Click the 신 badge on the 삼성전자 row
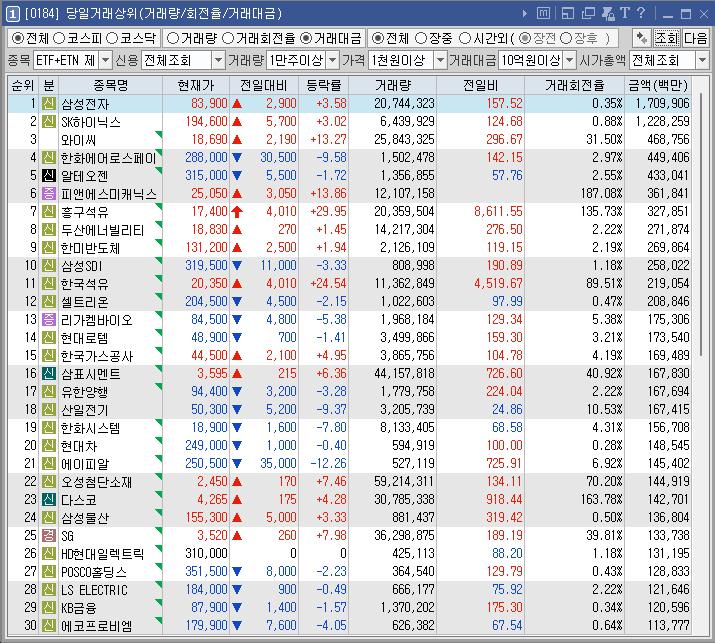The height and width of the screenshot is (643, 715). tap(49, 104)
